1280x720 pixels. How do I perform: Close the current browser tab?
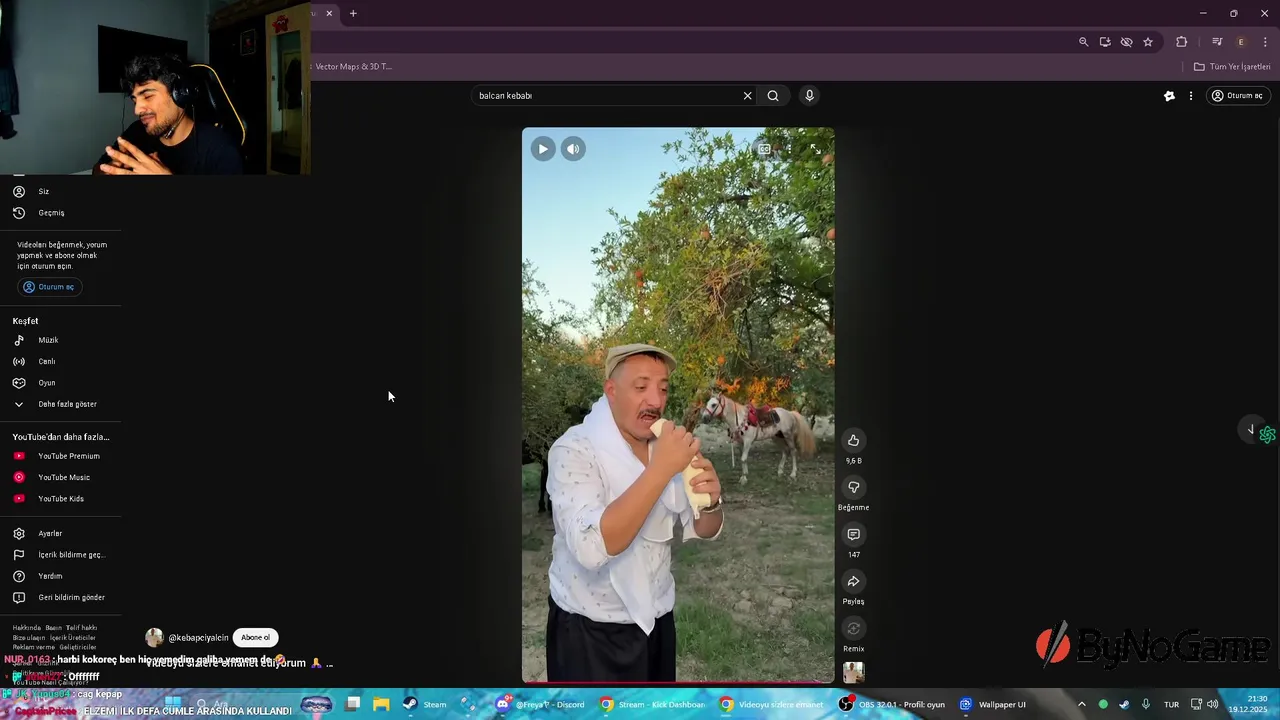(329, 13)
